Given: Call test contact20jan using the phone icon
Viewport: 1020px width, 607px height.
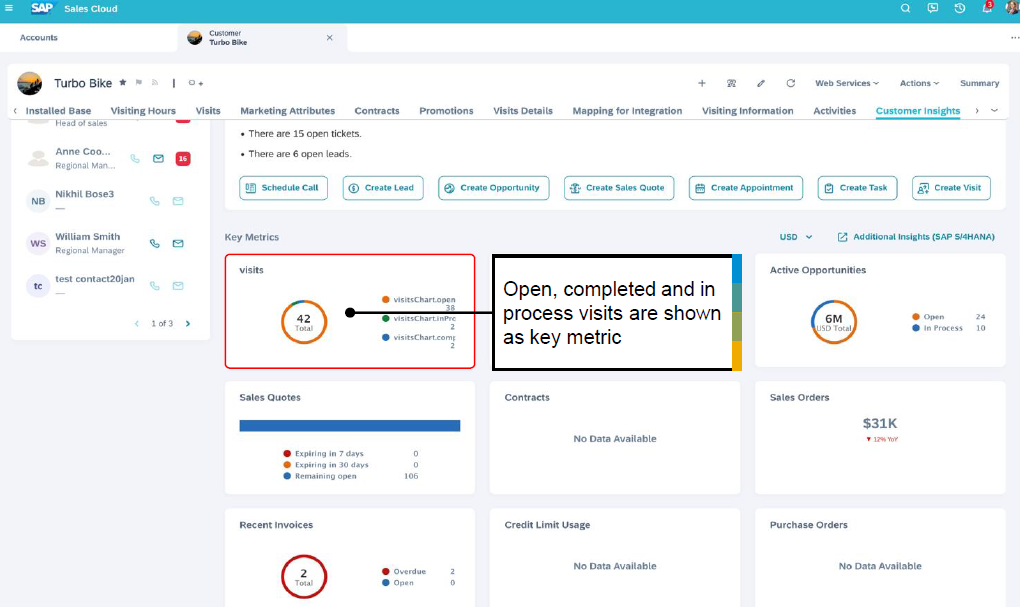Looking at the screenshot, I should point(155,286).
